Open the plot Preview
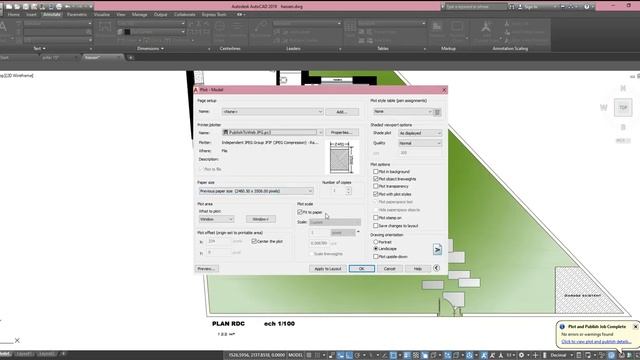640x360 pixels. (x=207, y=269)
